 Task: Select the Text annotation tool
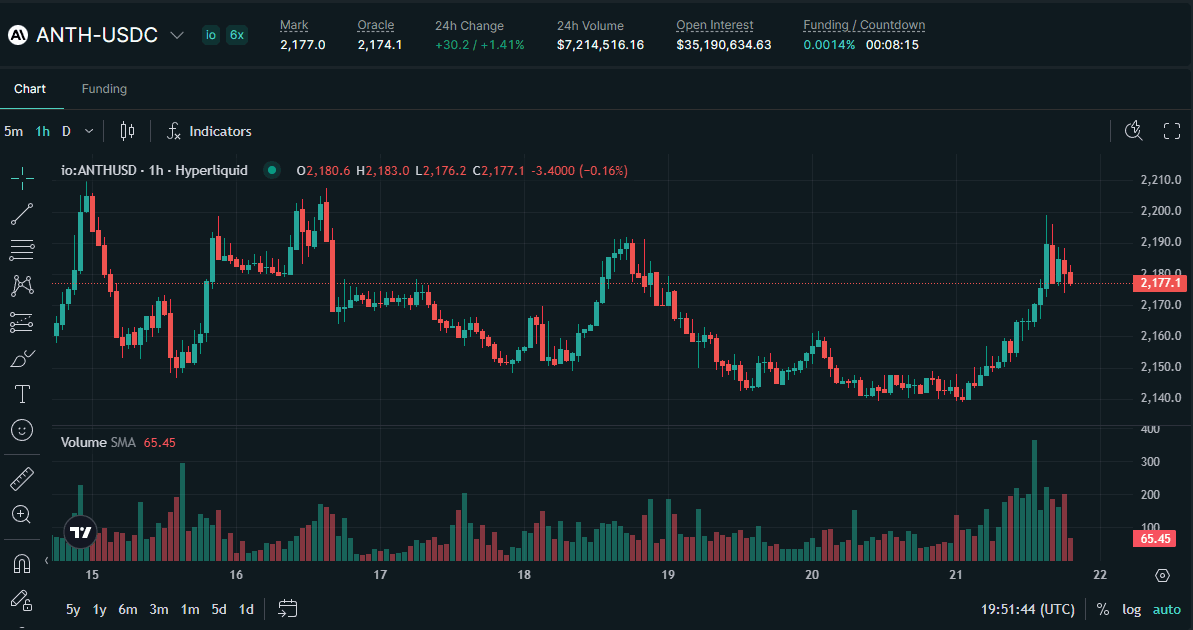[22, 394]
